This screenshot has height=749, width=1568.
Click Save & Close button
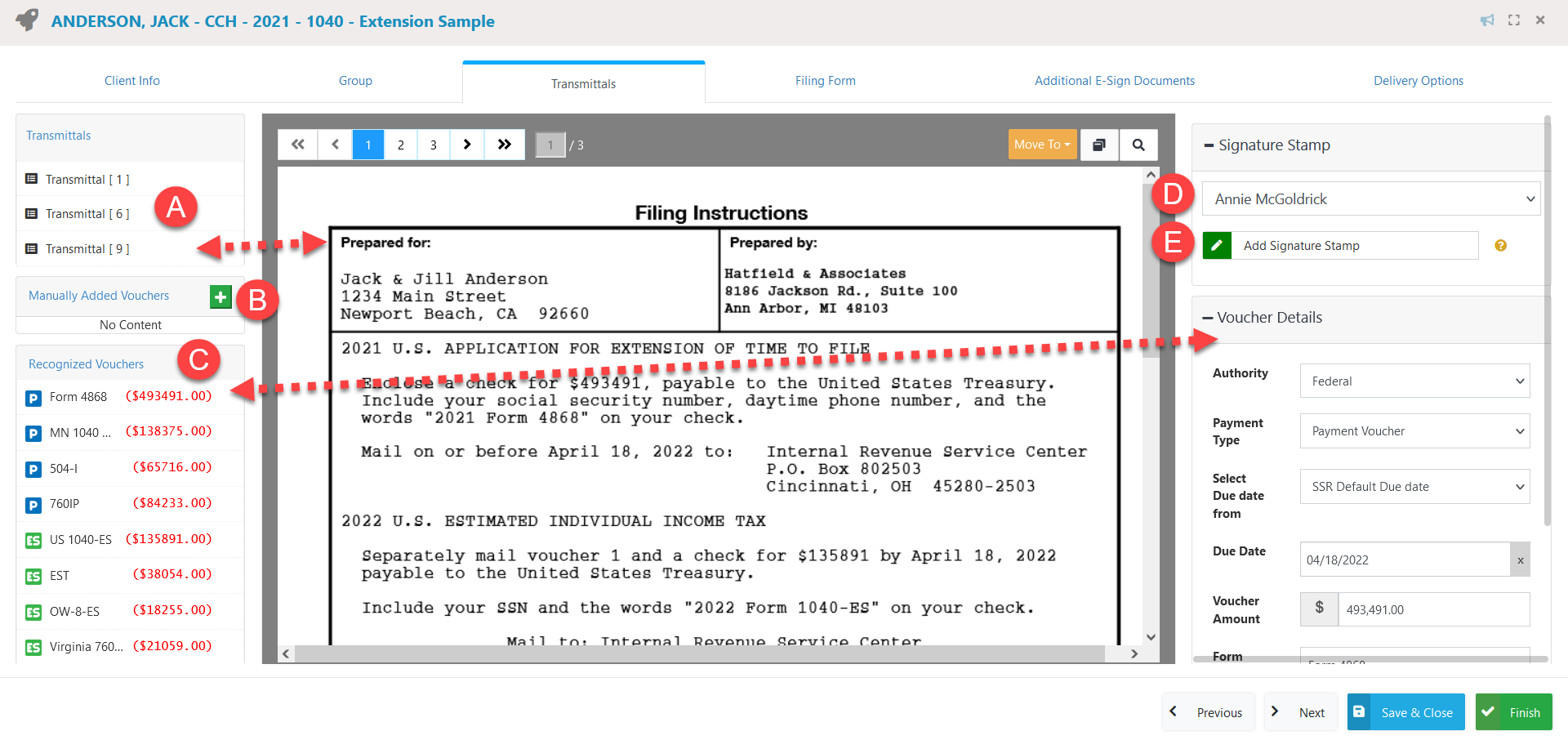click(x=1406, y=712)
